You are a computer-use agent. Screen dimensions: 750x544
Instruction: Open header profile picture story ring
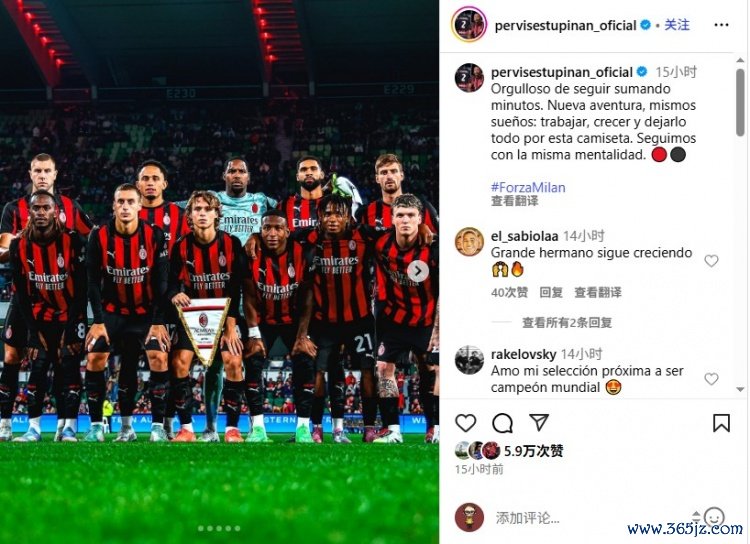pos(469,24)
